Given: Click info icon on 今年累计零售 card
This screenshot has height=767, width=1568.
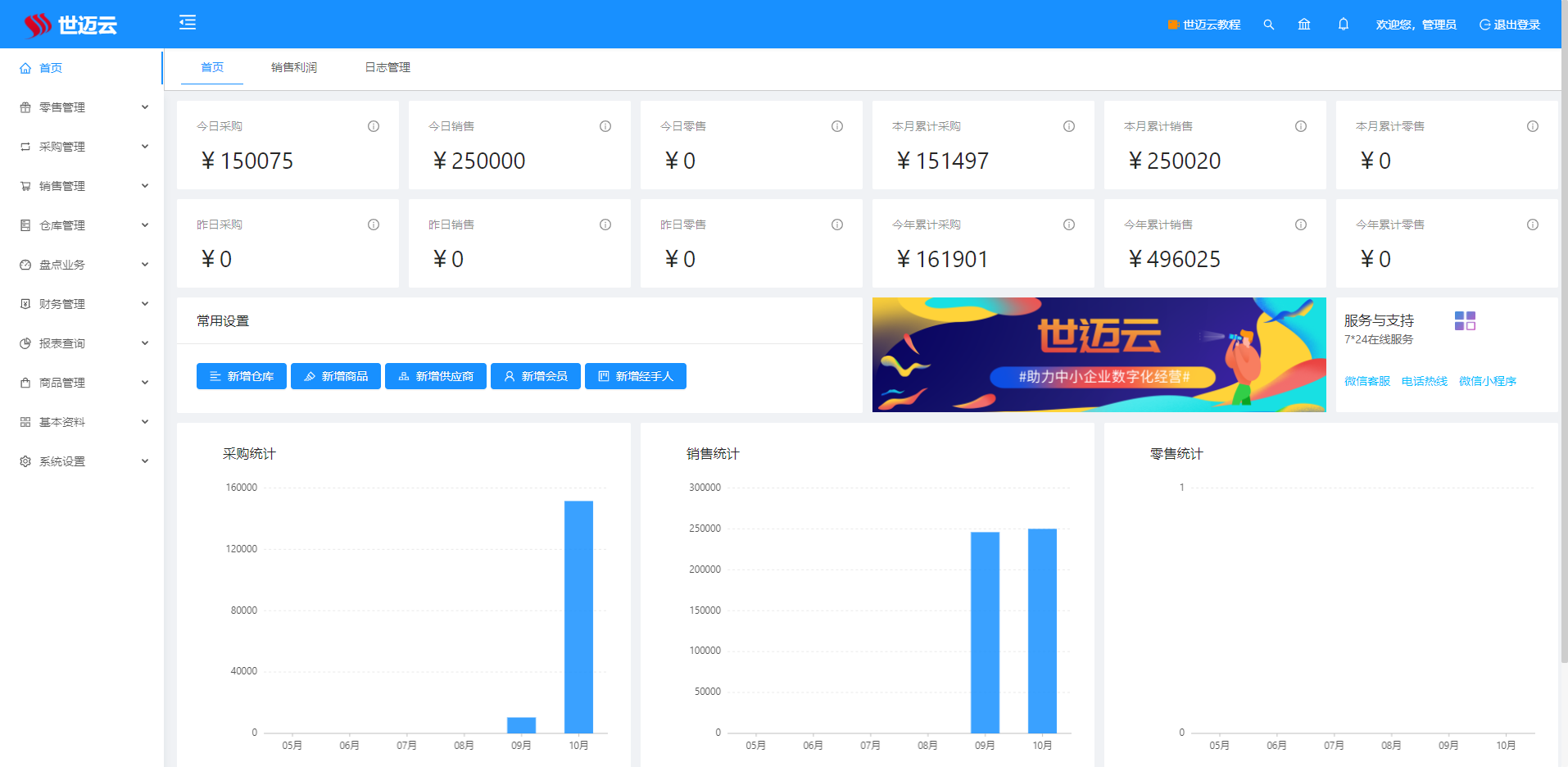Looking at the screenshot, I should [1533, 225].
